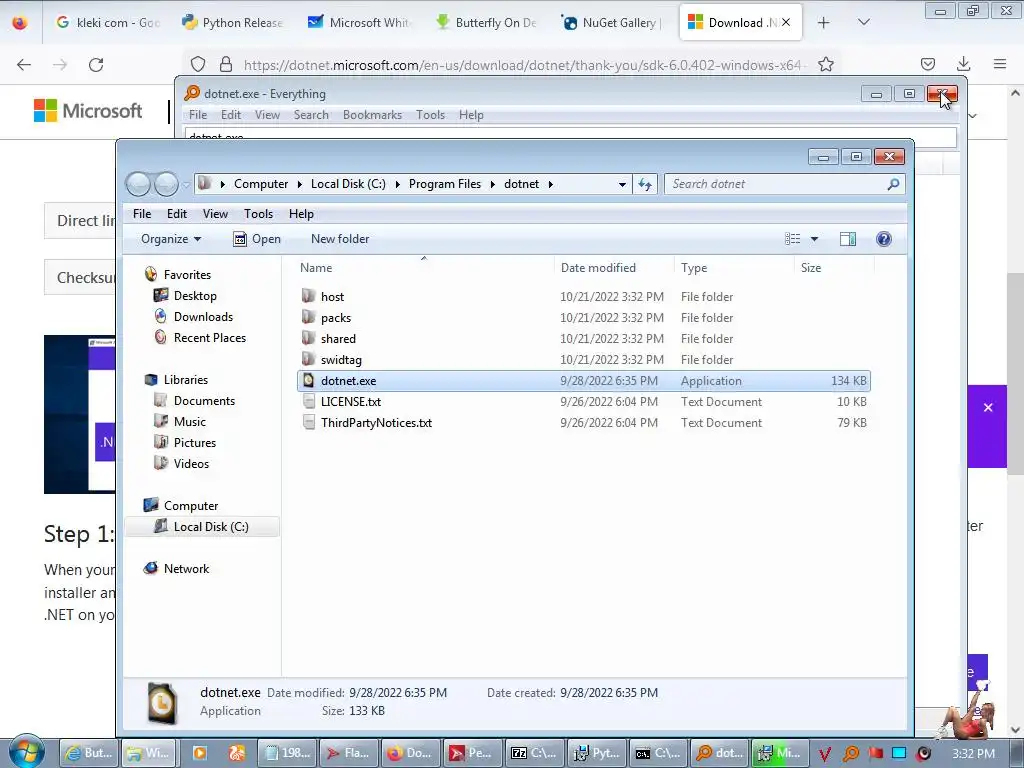The height and width of the screenshot is (768, 1024).
Task: Open new tab with plus button
Action: [824, 22]
